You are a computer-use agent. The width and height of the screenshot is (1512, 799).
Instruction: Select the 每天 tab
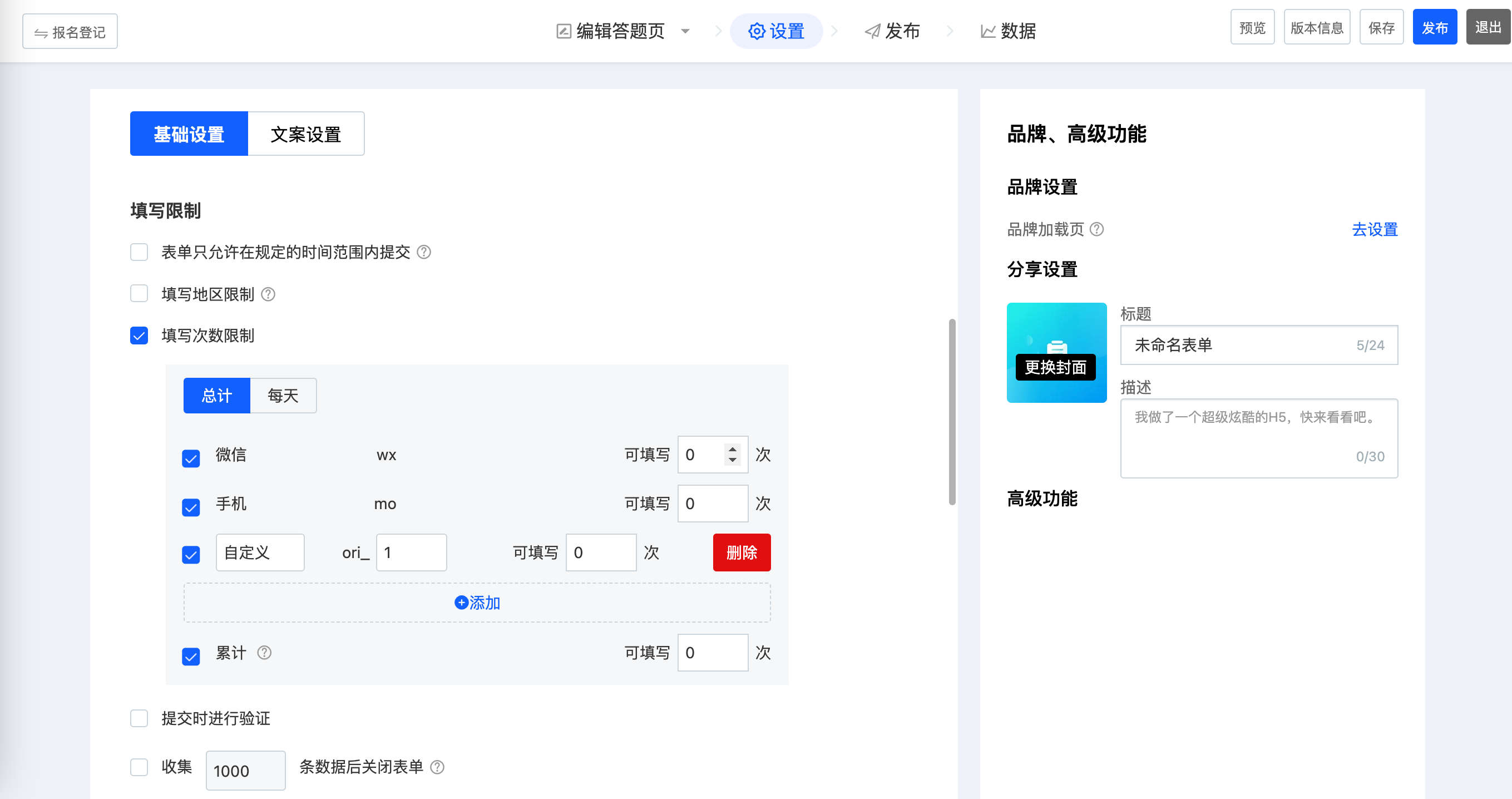point(283,396)
